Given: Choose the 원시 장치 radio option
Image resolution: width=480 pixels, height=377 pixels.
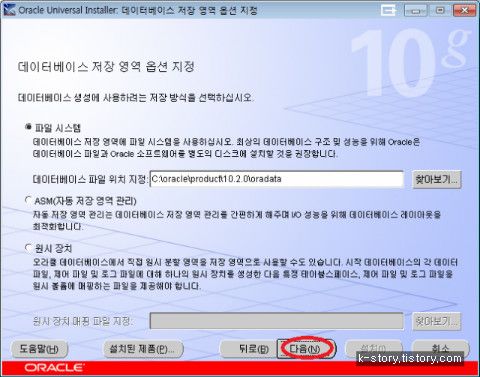Looking at the screenshot, I should point(29,248).
